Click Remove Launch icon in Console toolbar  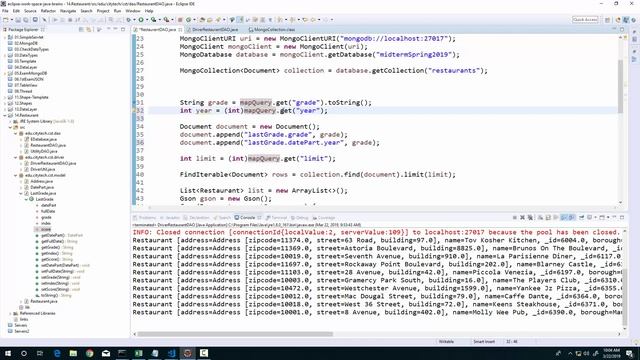tap(522, 218)
